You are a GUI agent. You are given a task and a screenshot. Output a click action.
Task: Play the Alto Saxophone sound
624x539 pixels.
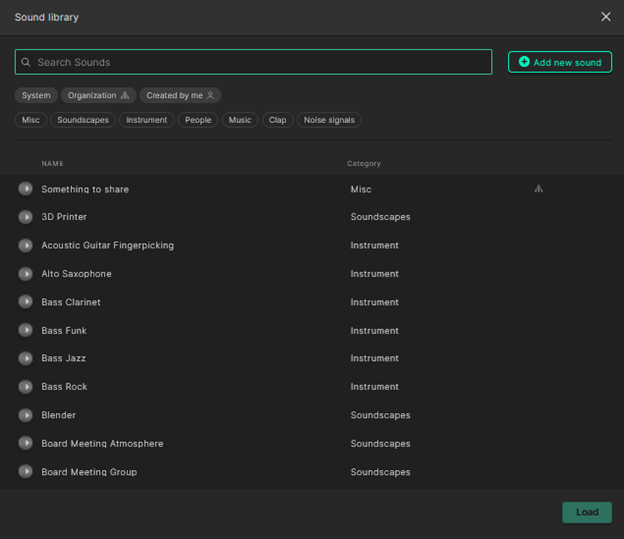click(25, 274)
